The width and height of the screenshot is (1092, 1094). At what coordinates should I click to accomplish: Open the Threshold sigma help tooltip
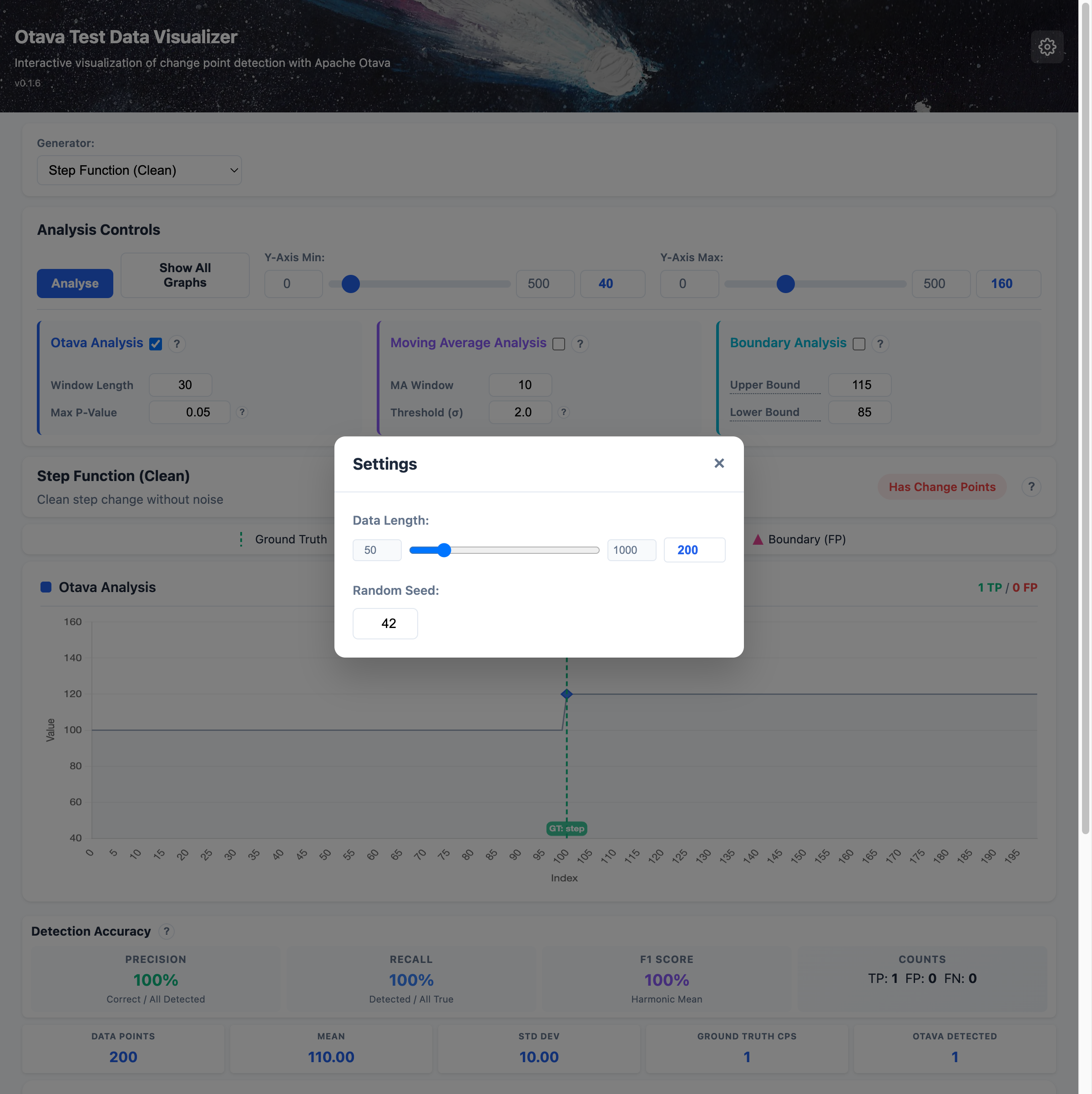coord(563,412)
